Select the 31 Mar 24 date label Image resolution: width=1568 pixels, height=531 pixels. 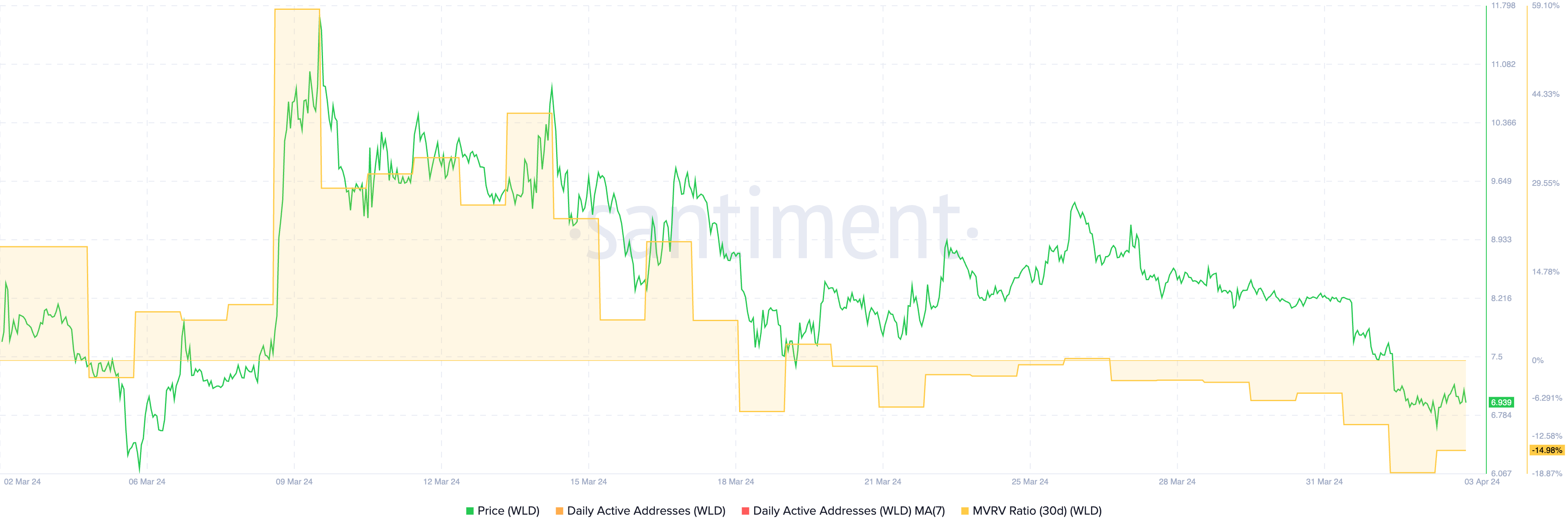pos(1324,482)
